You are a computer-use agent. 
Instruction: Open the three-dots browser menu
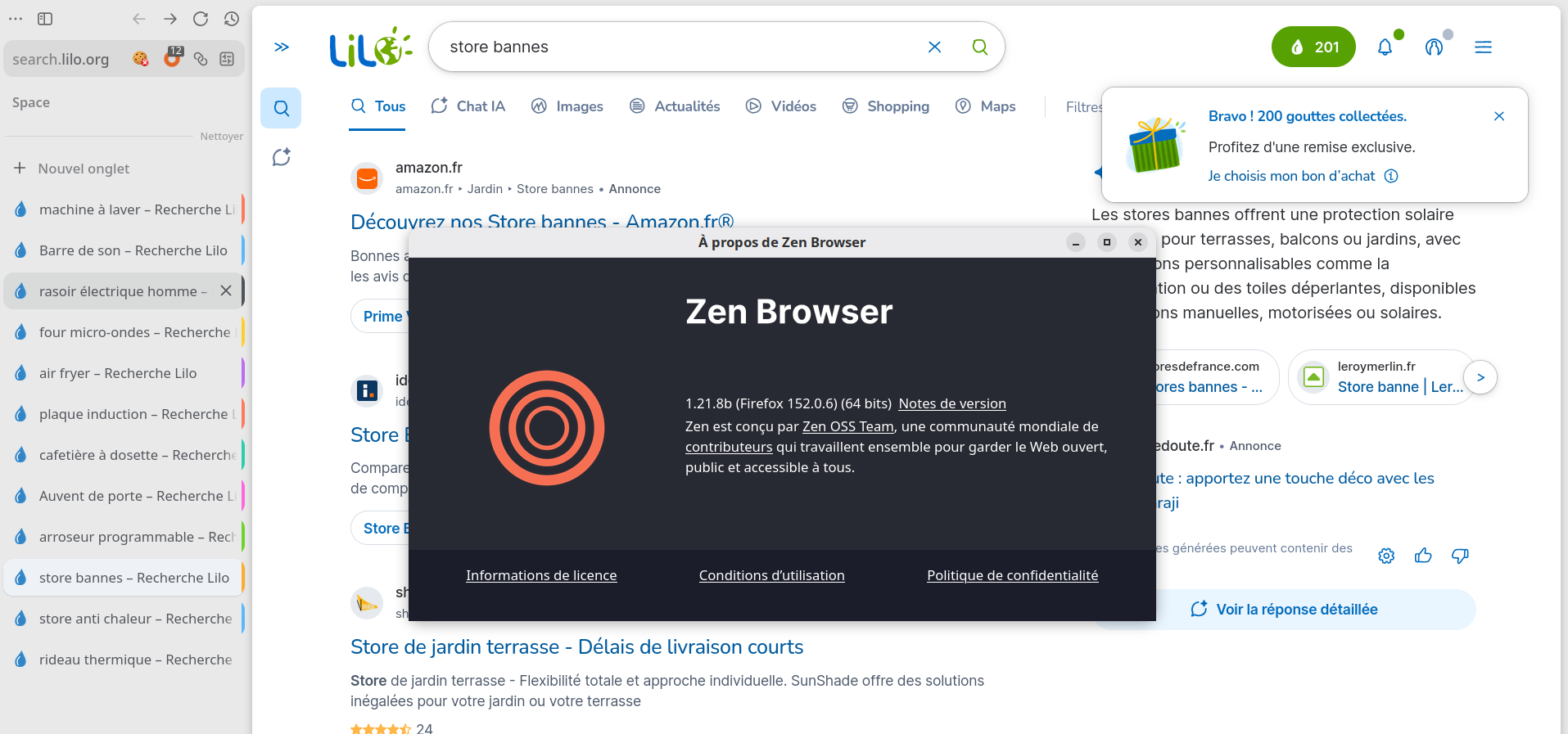[16, 19]
